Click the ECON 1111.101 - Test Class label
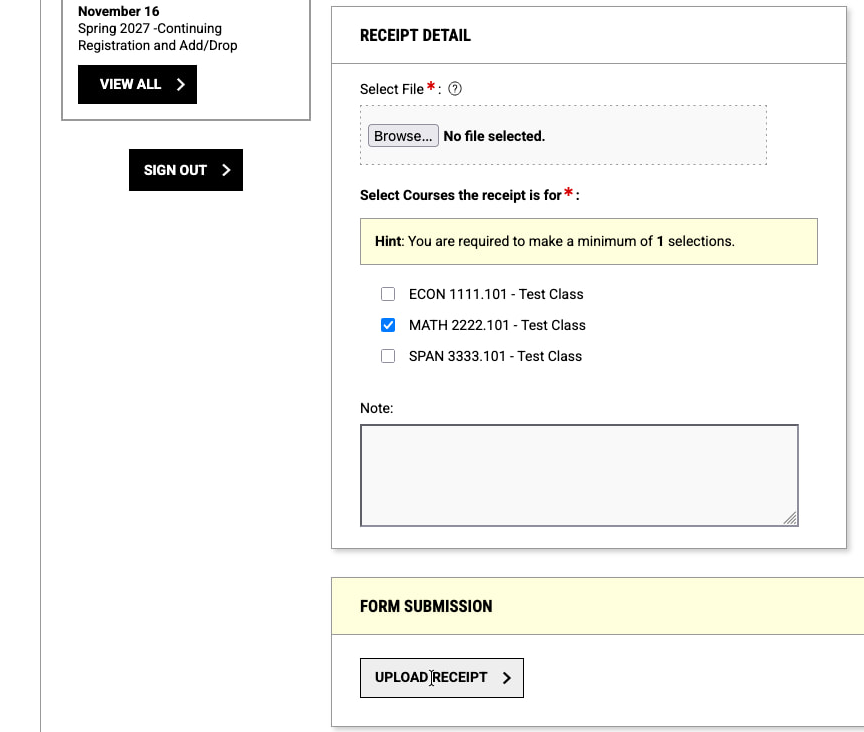This screenshot has height=732, width=864. [496, 294]
